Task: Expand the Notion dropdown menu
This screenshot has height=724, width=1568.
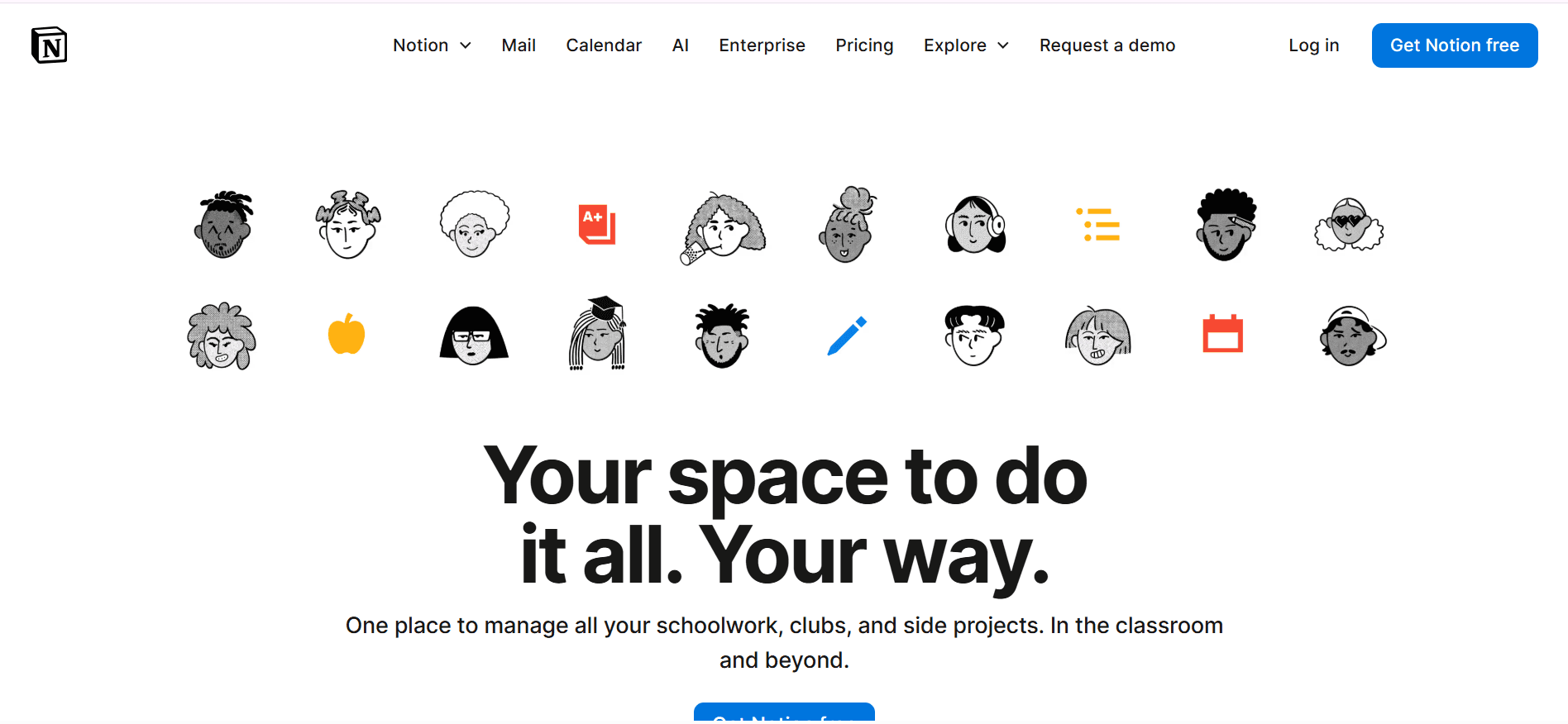Action: [x=432, y=45]
